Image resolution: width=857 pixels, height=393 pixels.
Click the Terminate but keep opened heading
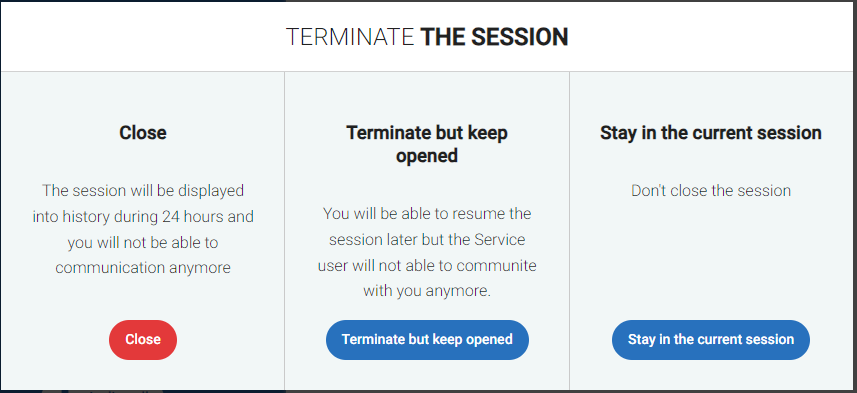tap(427, 144)
